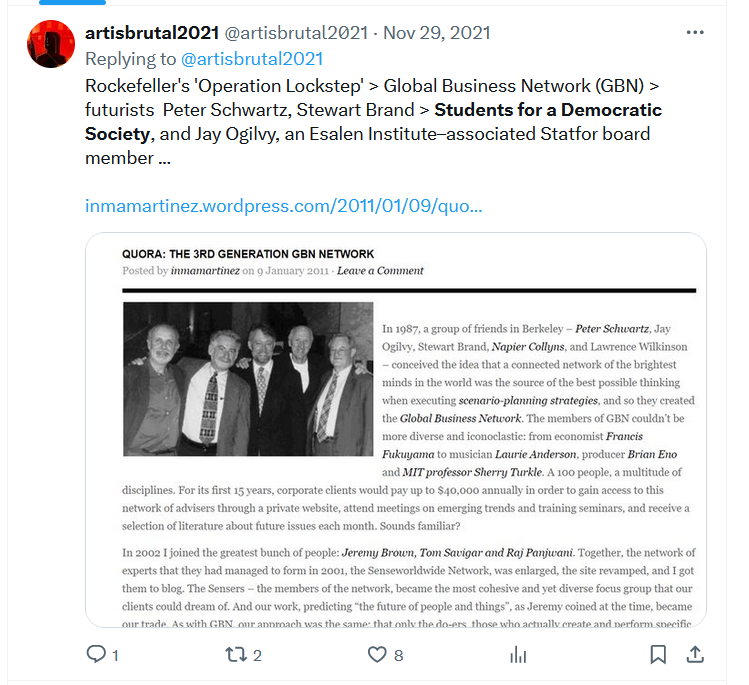Click the @artisbrutal2021 reply mention link
This screenshot has height=685, width=749.
point(252,59)
